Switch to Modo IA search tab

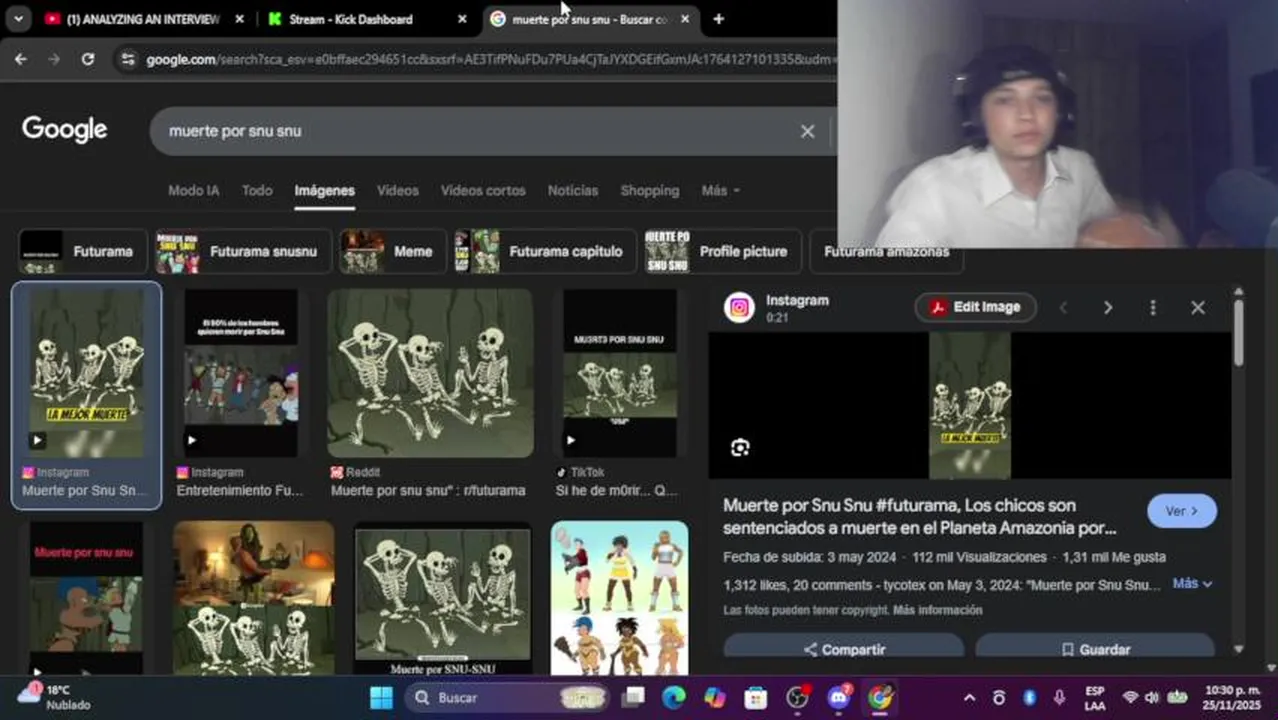193,190
